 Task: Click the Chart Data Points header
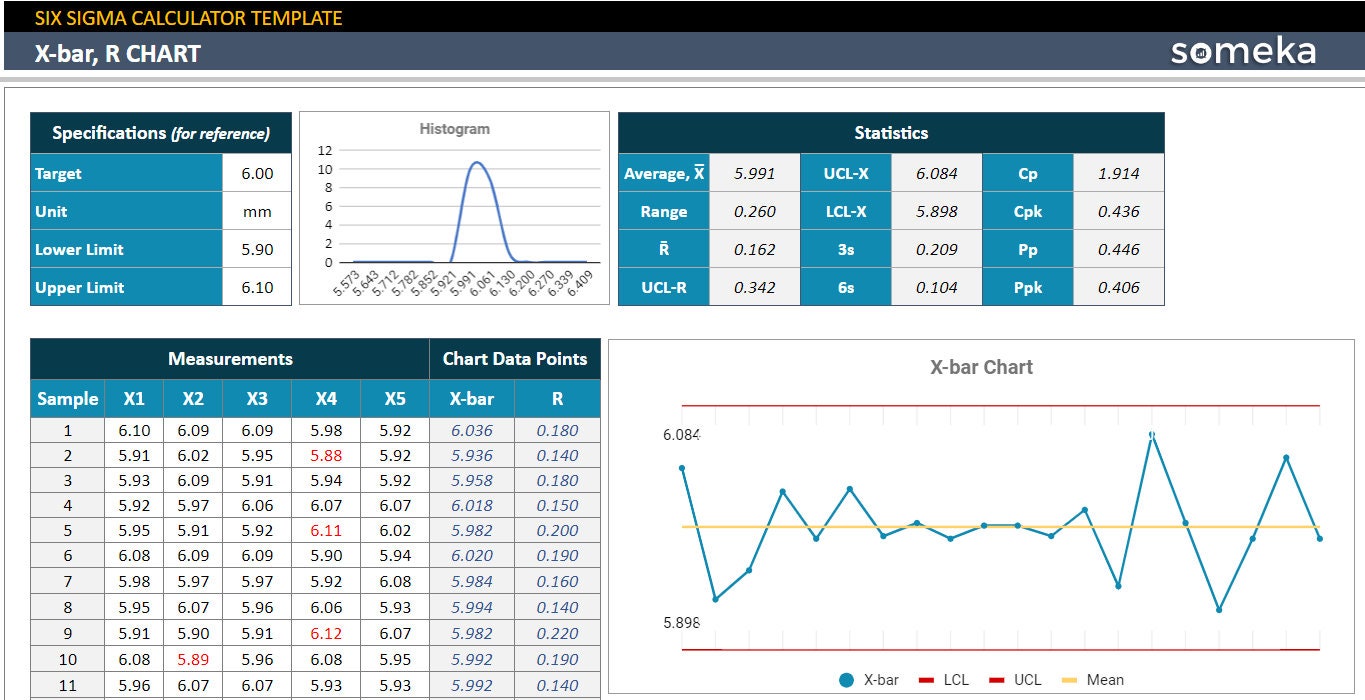pyautogui.click(x=514, y=358)
